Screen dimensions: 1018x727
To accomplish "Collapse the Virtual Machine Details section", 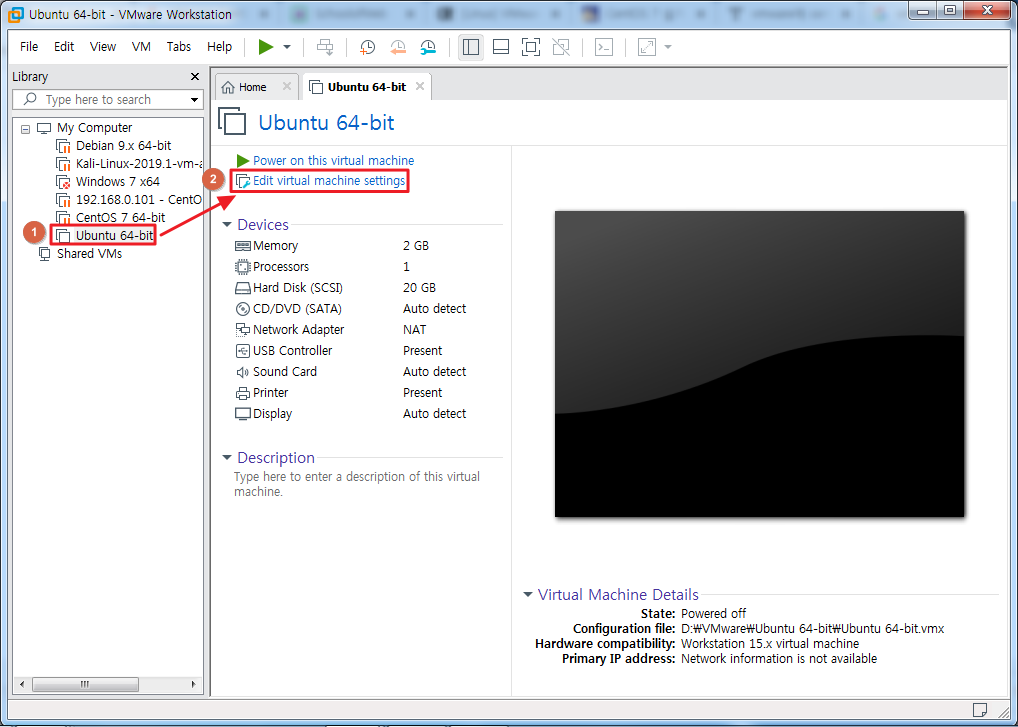I will [528, 595].
